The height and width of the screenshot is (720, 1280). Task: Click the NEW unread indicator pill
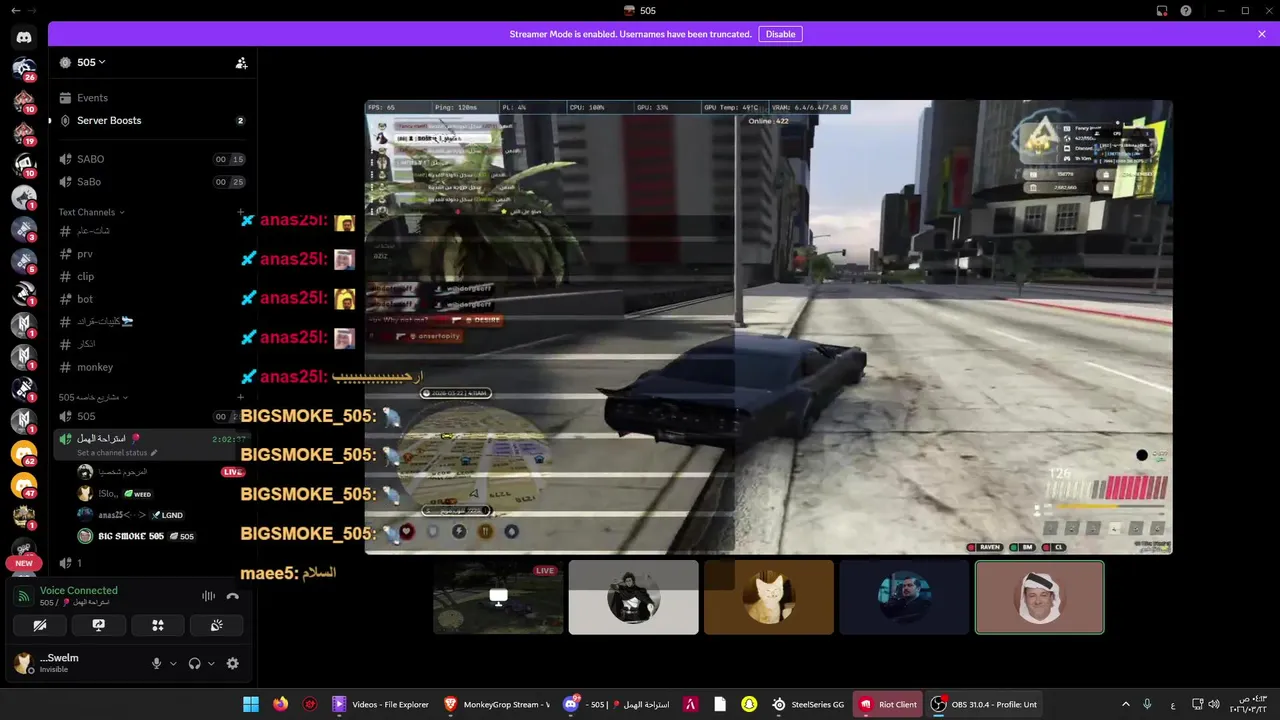[x=24, y=563]
